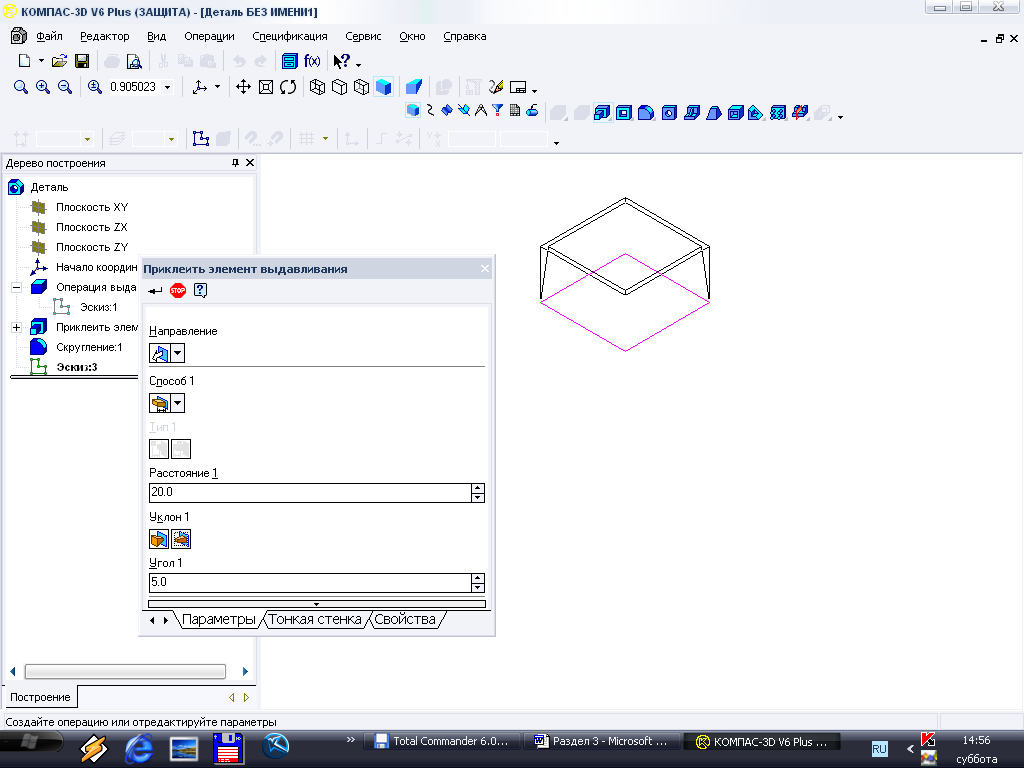Open Internet Explorer from the taskbar
Image resolution: width=1024 pixels, height=768 pixels.
[138, 748]
